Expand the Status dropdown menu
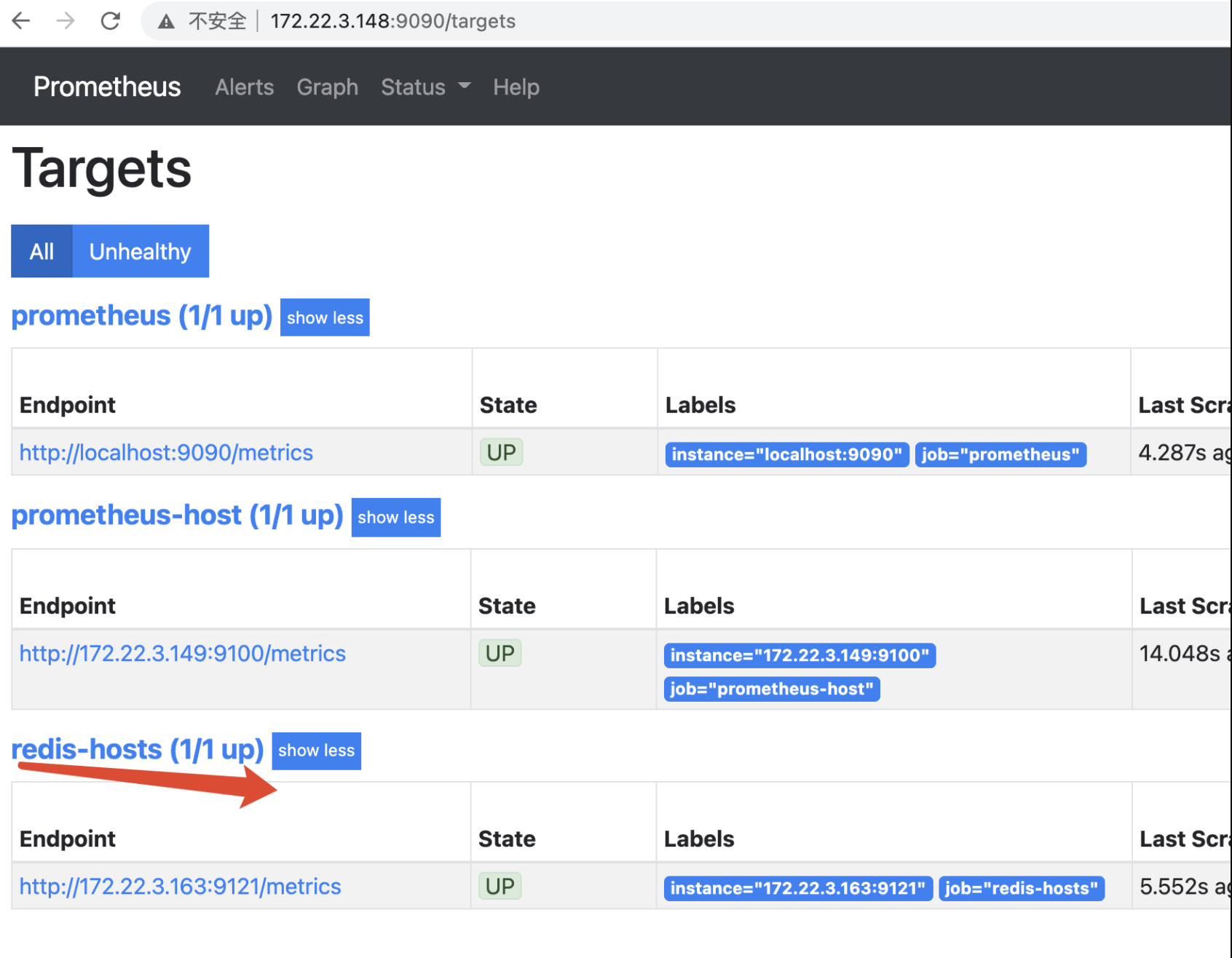 (426, 87)
